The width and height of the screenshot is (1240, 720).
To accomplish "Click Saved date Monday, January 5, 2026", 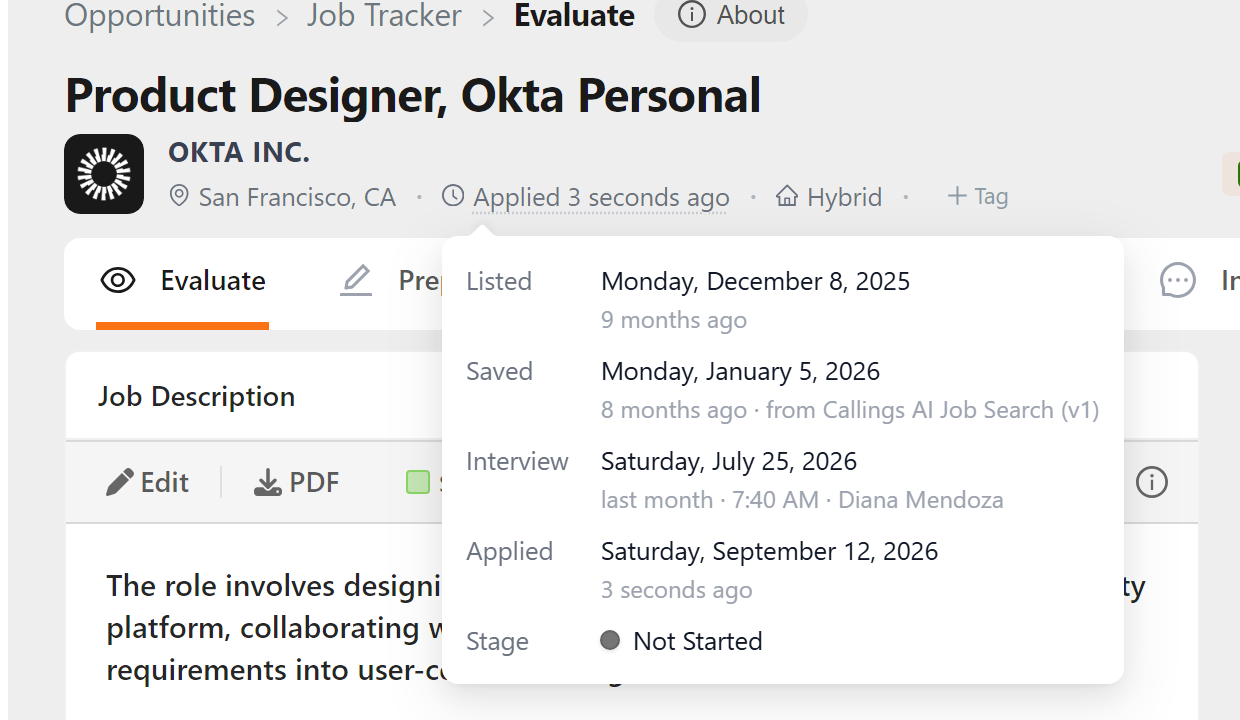I will [x=740, y=371].
